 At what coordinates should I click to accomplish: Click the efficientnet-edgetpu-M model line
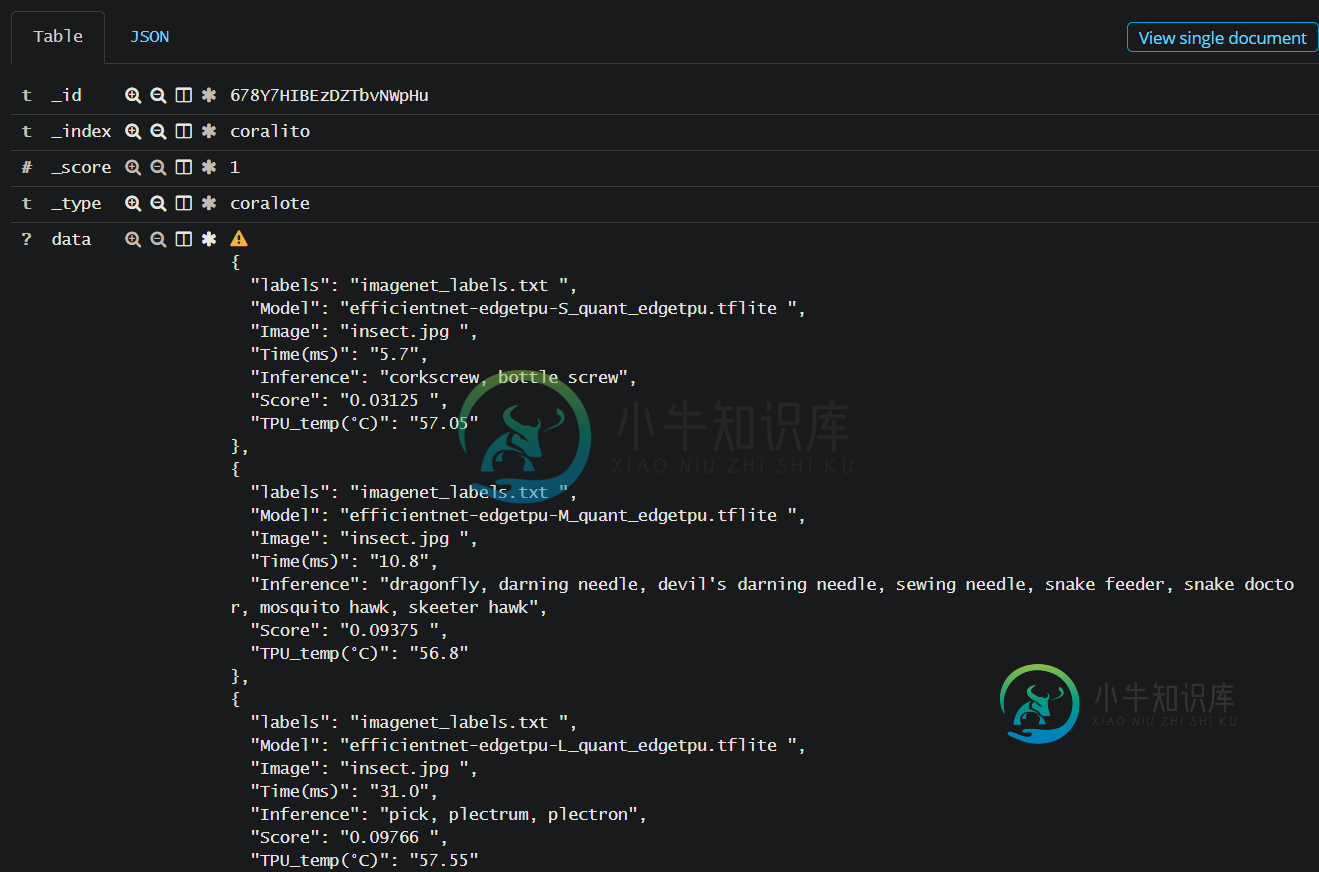click(528, 515)
